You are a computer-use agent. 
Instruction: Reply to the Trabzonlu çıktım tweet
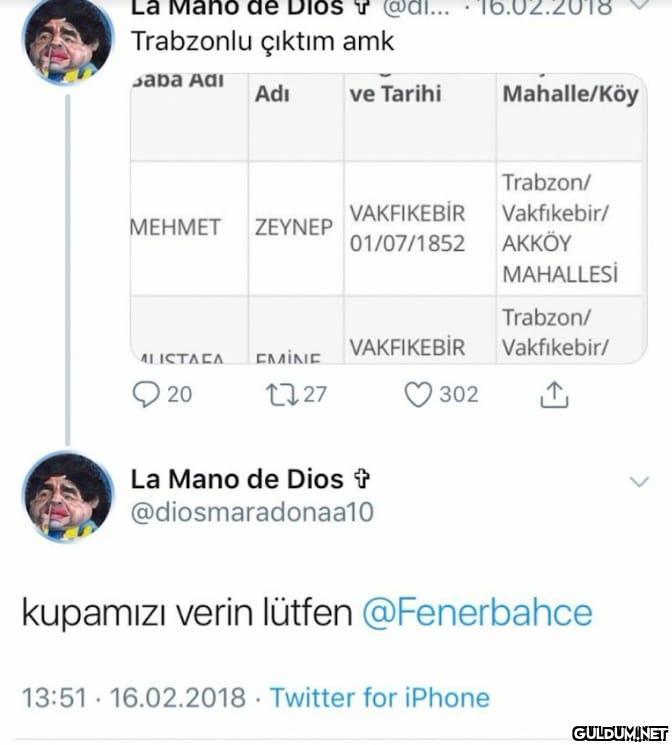click(x=146, y=394)
